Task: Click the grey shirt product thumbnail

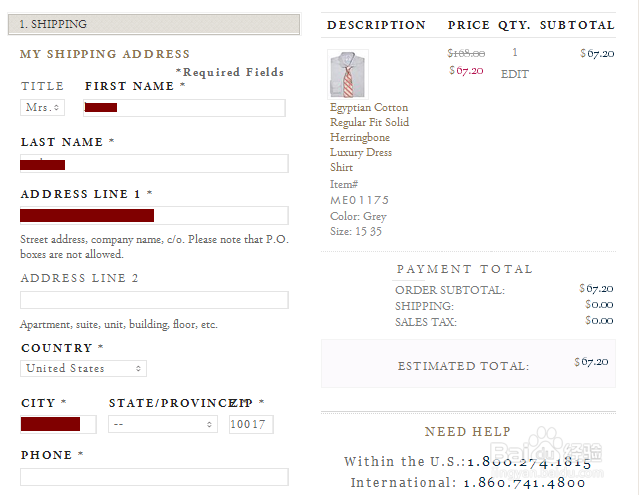Action: [x=347, y=74]
